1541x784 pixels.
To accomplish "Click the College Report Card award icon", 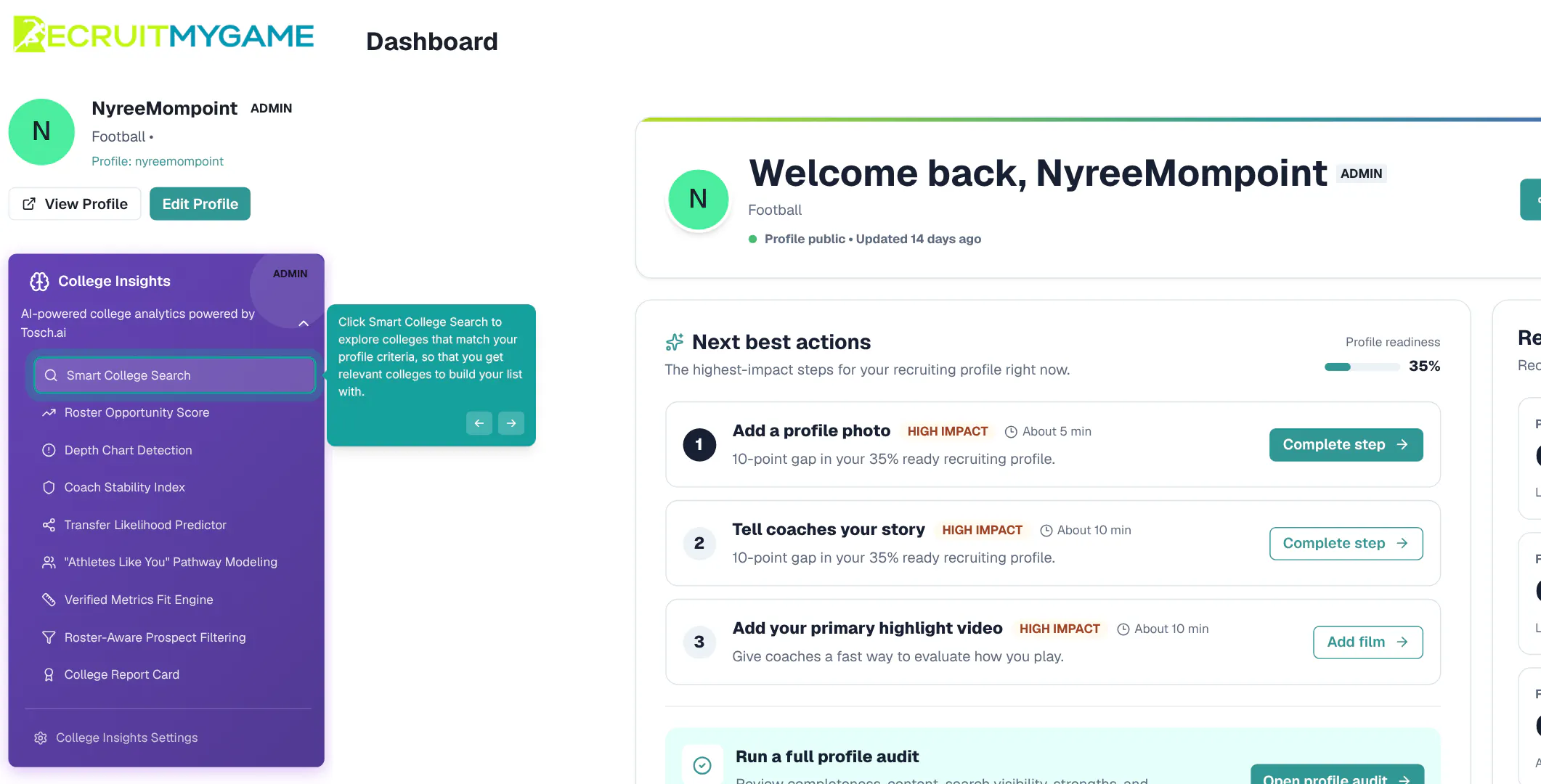I will 49,674.
